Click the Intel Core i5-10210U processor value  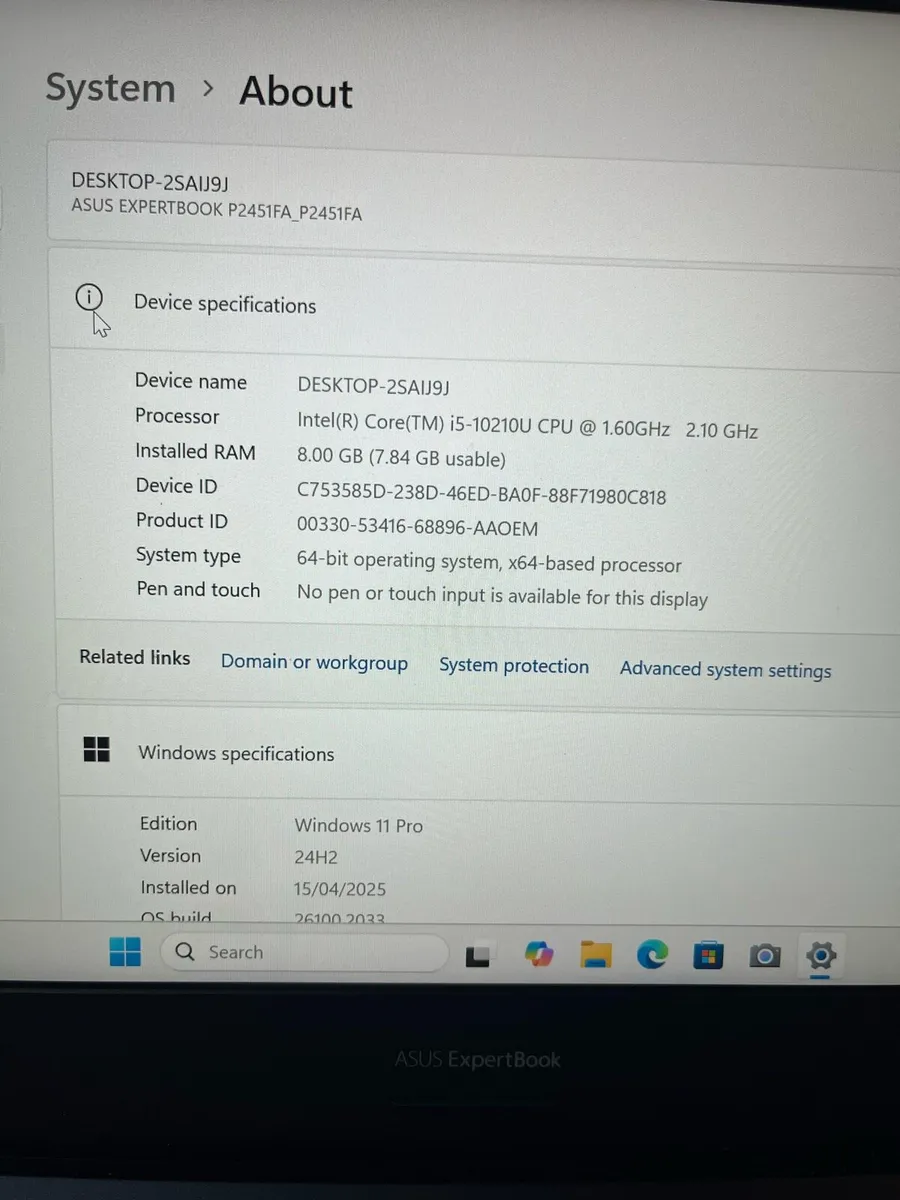tap(527, 425)
